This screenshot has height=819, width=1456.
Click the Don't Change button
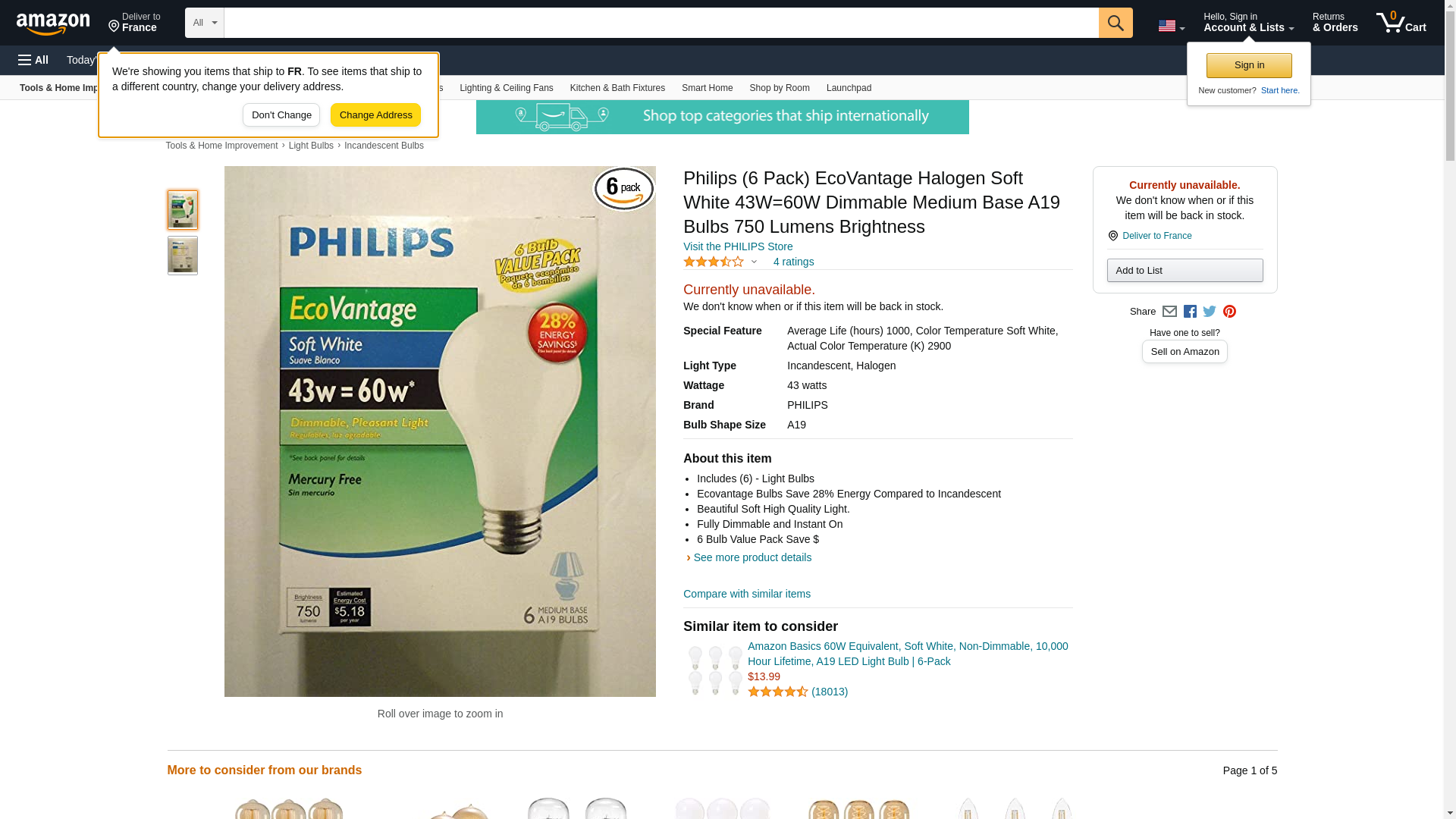(x=281, y=115)
